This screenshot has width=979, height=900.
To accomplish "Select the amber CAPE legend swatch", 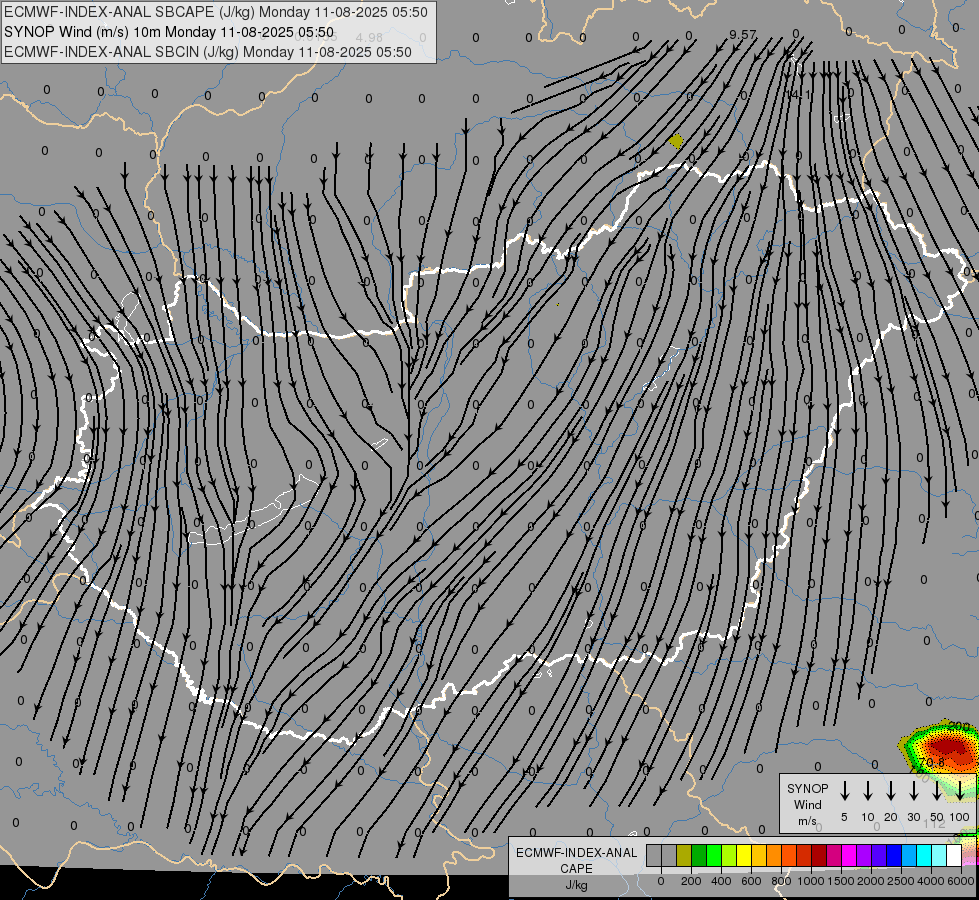I will 759,855.
